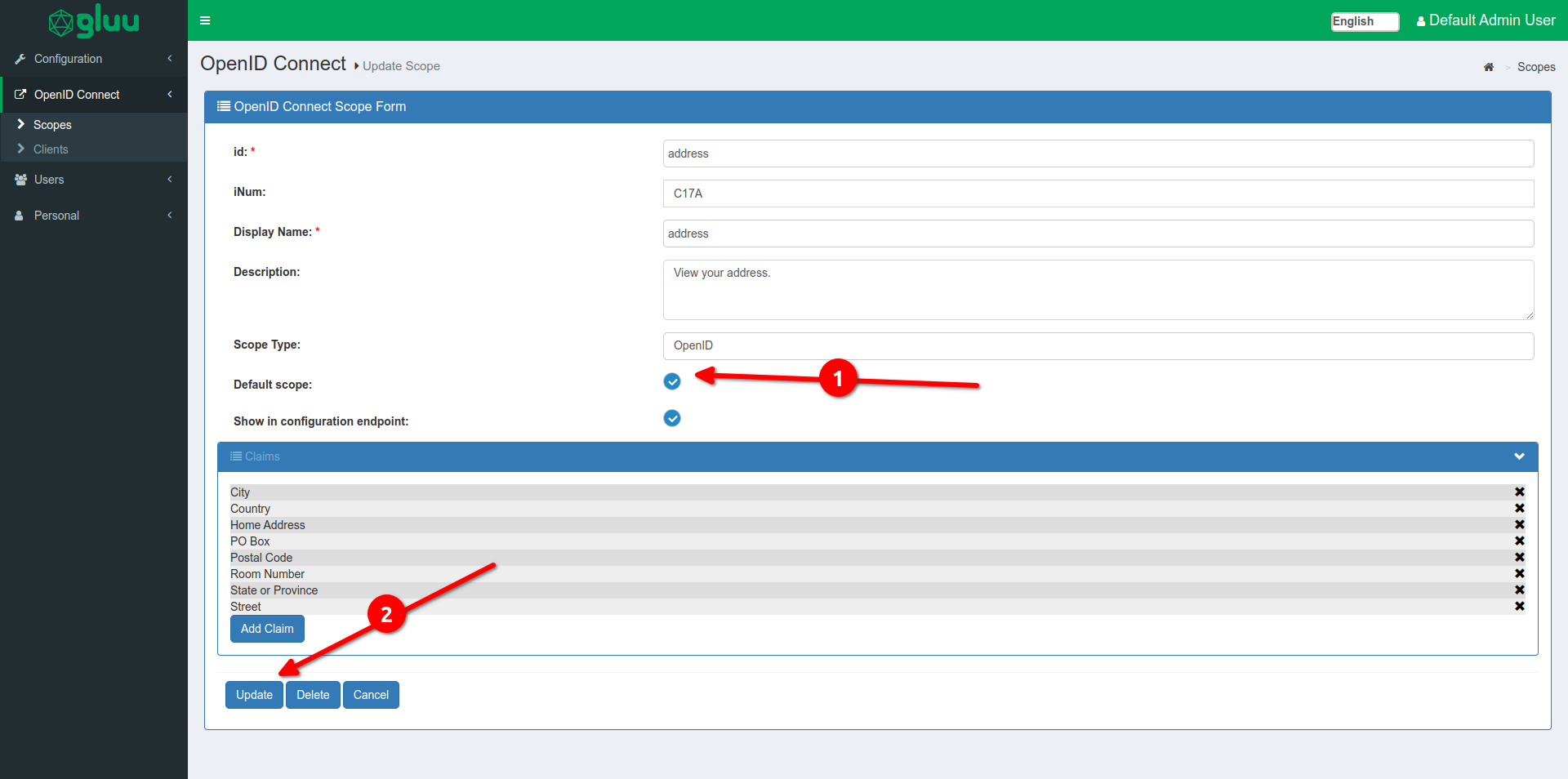
Task: Remove the Postal Code claim
Action: pyautogui.click(x=1520, y=557)
